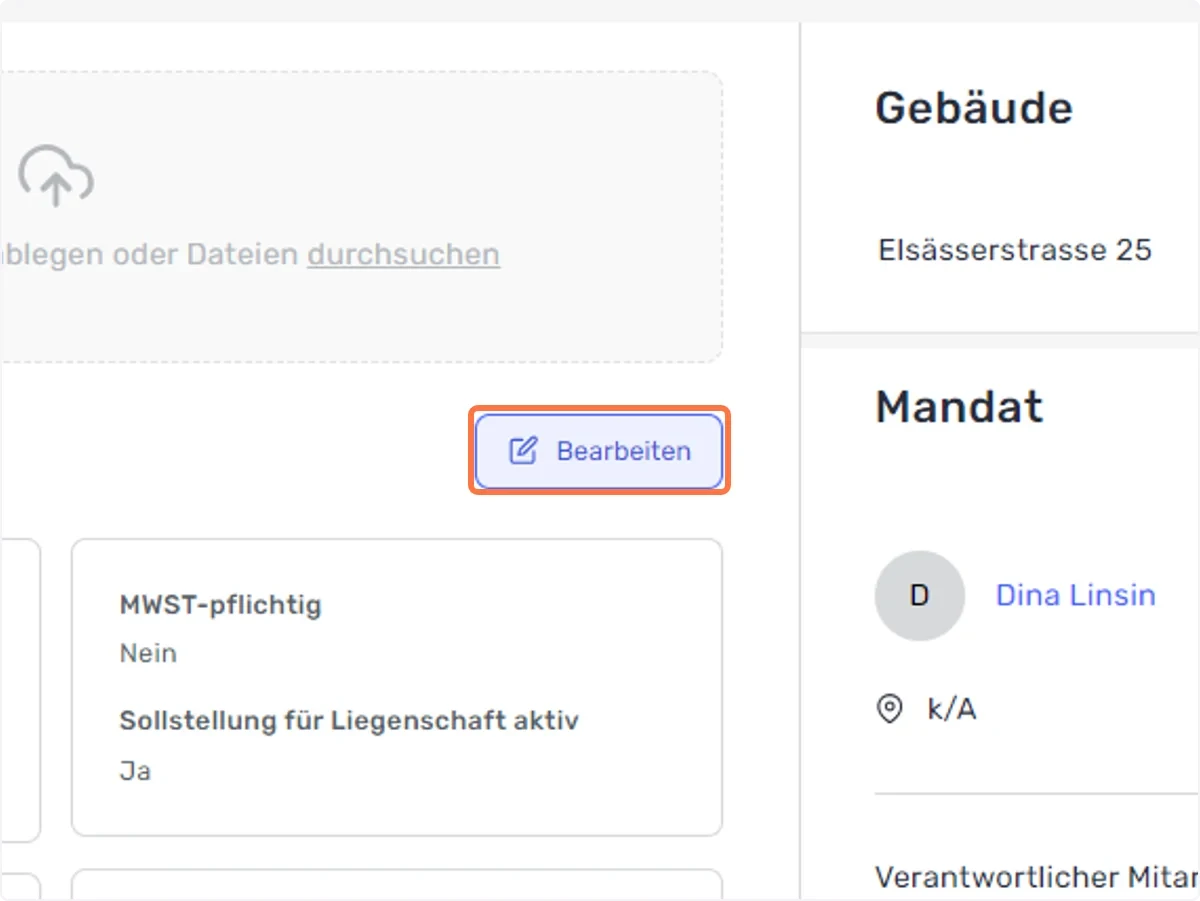The width and height of the screenshot is (1200, 901).
Task: Click the Verantwortlicher Mitarbeiter label
Action: pos(1037,877)
